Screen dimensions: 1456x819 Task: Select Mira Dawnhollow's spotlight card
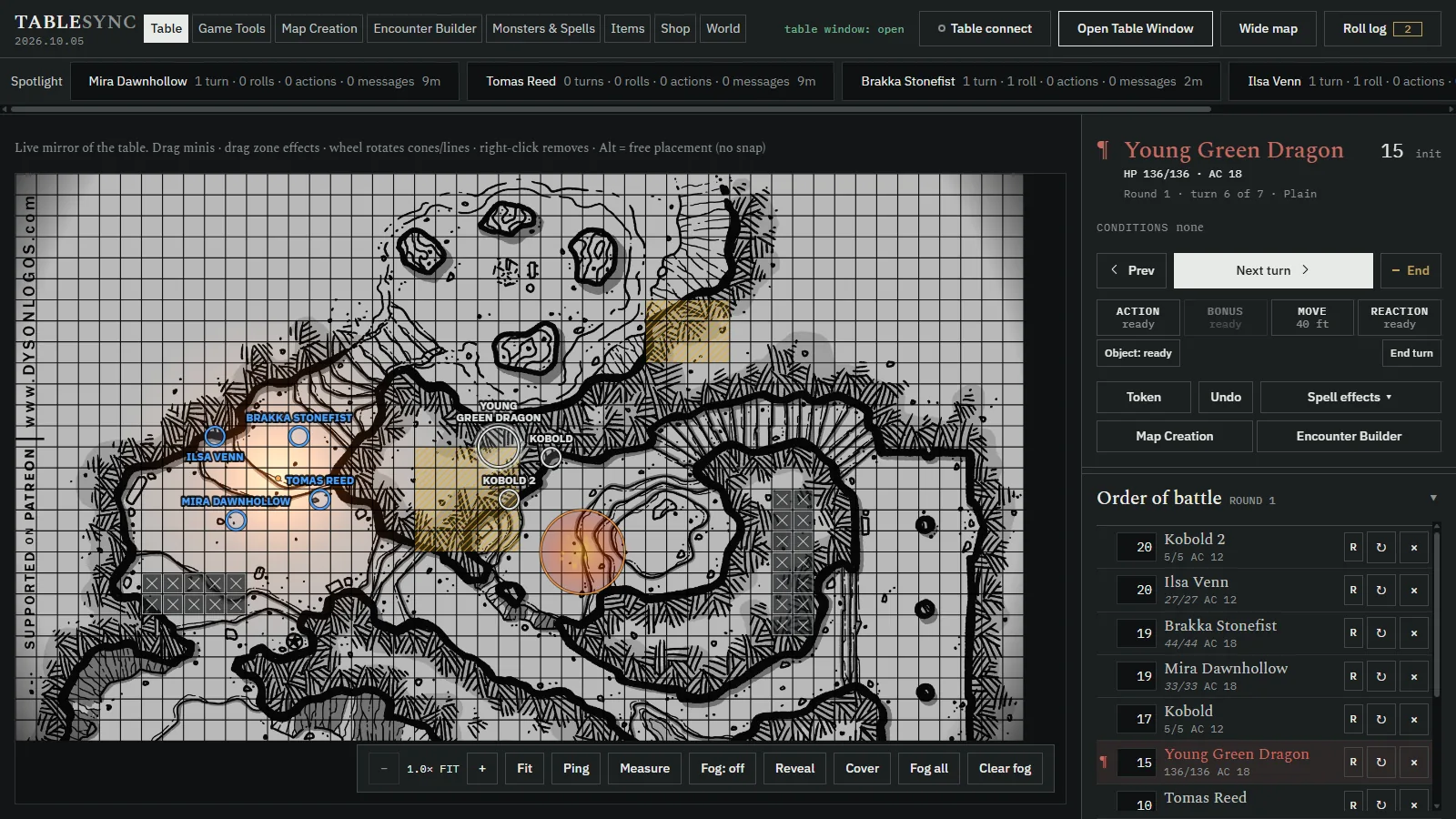265,81
